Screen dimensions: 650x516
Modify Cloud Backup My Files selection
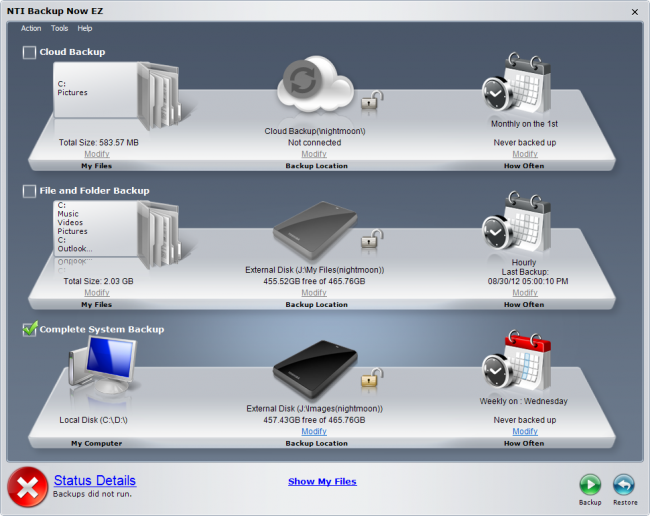[x=97, y=154]
